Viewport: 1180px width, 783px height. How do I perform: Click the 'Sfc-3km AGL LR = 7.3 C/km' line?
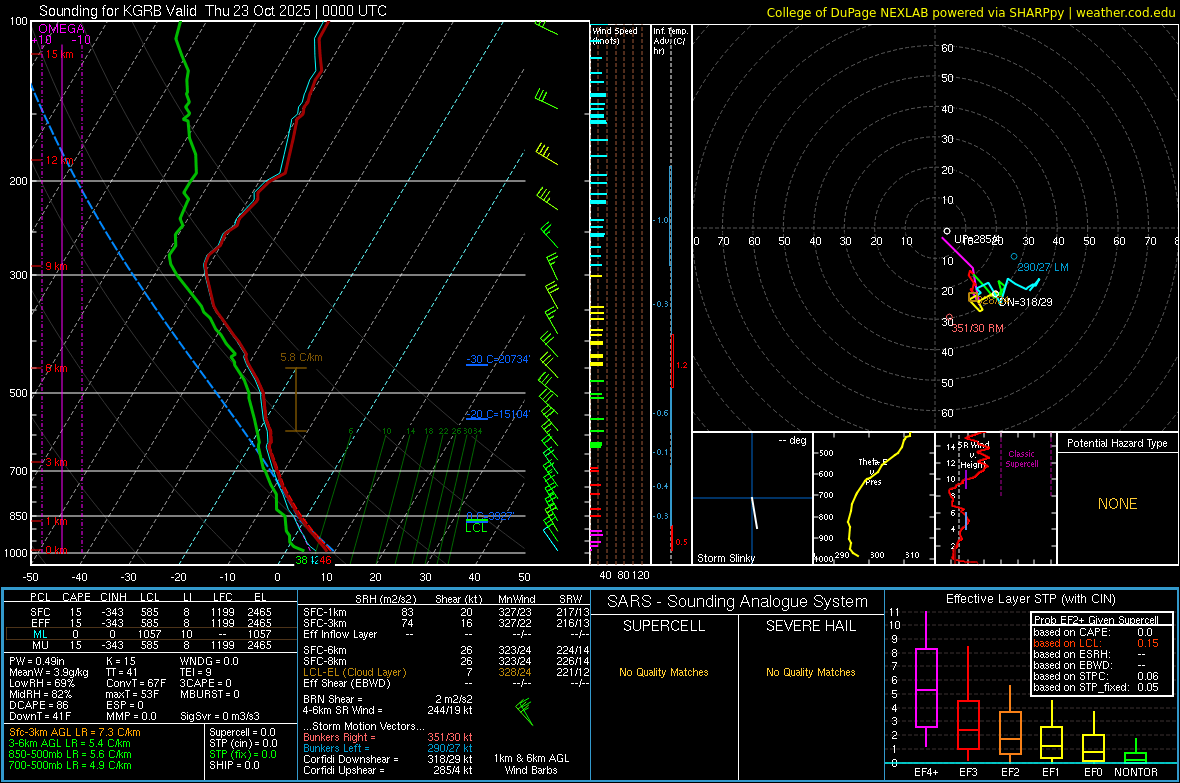click(x=75, y=732)
